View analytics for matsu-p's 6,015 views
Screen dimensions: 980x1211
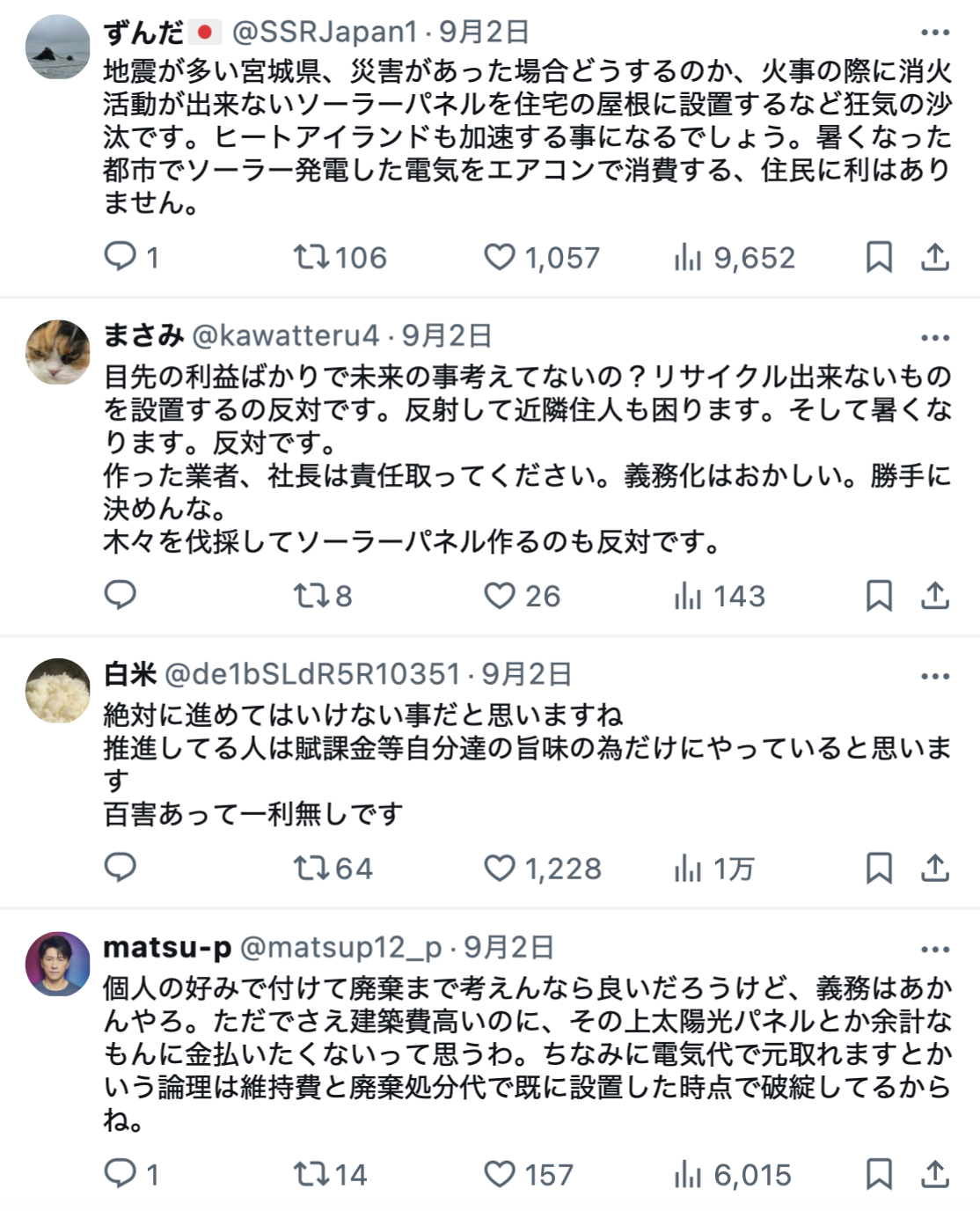(688, 1173)
